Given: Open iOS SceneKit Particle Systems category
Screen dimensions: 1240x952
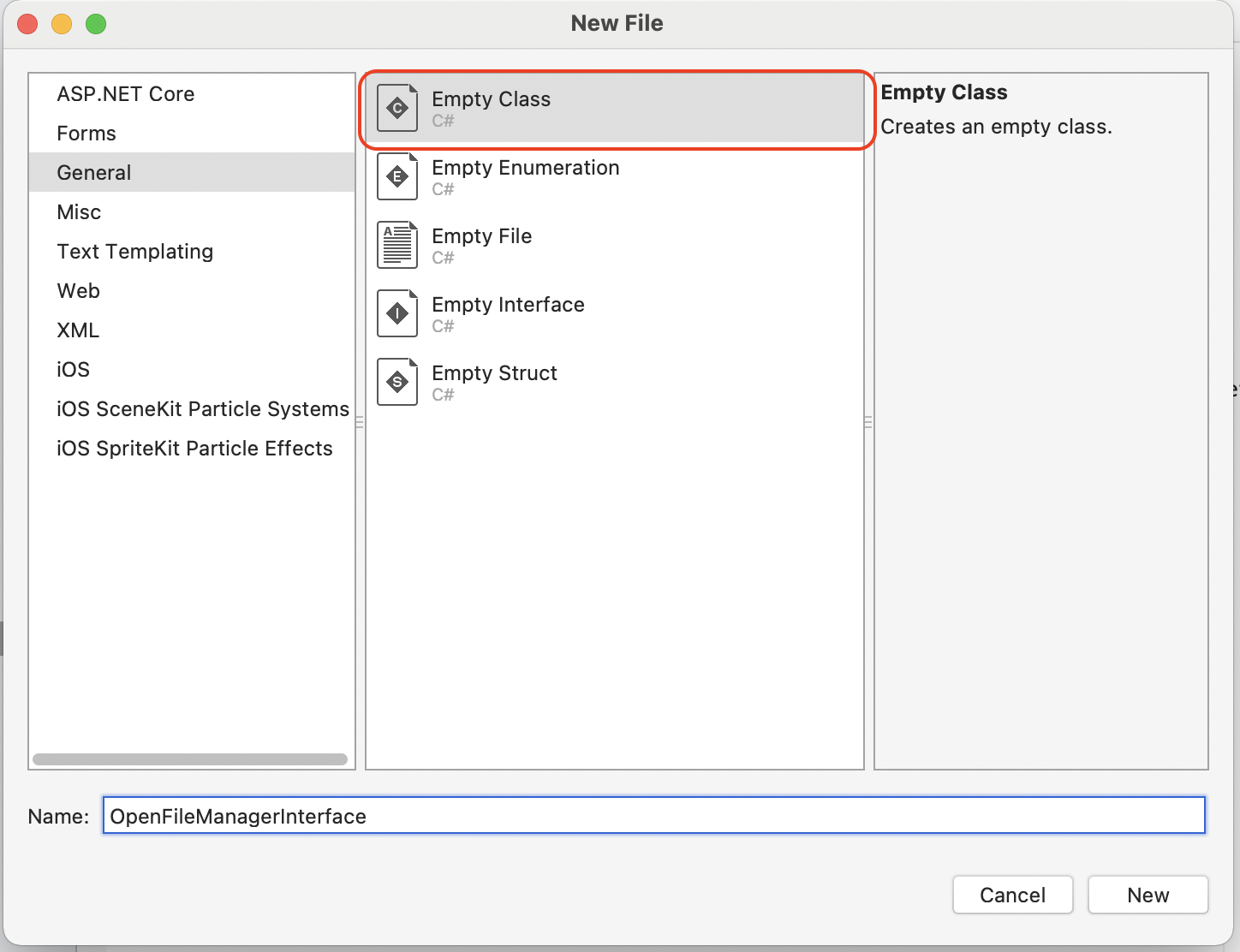Looking at the screenshot, I should click(x=203, y=409).
